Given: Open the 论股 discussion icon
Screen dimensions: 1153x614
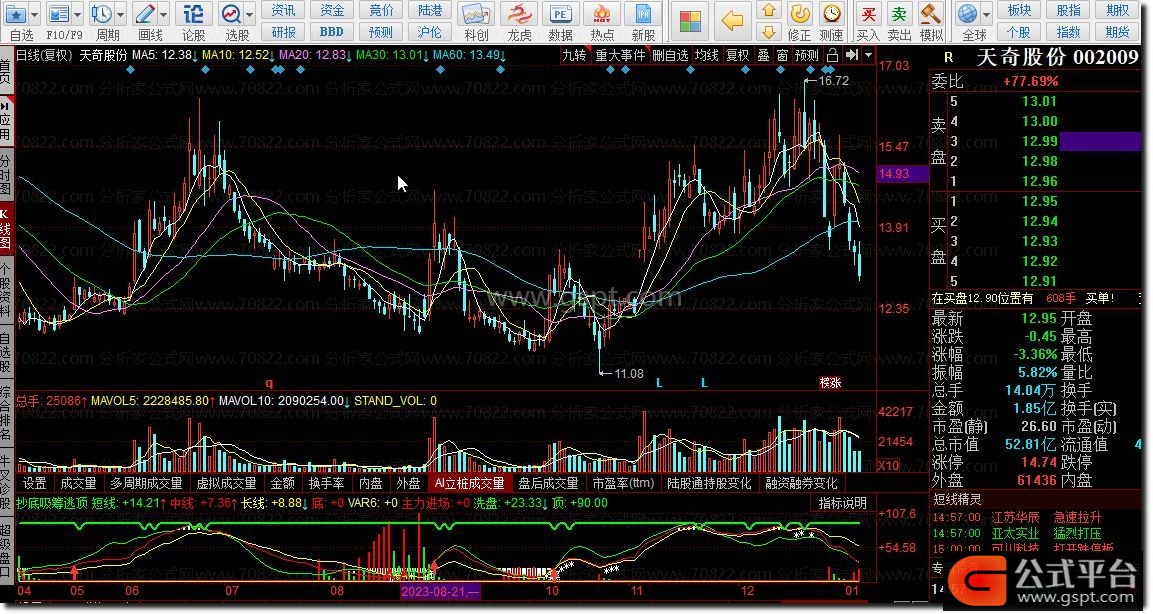Looking at the screenshot, I should 193,13.
